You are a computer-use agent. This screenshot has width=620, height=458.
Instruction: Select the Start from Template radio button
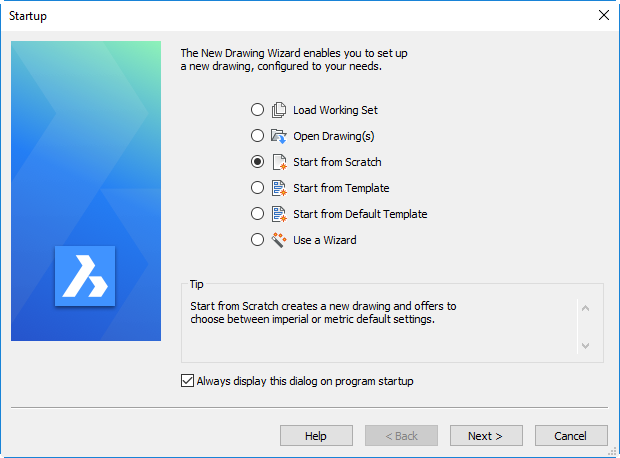tap(257, 187)
